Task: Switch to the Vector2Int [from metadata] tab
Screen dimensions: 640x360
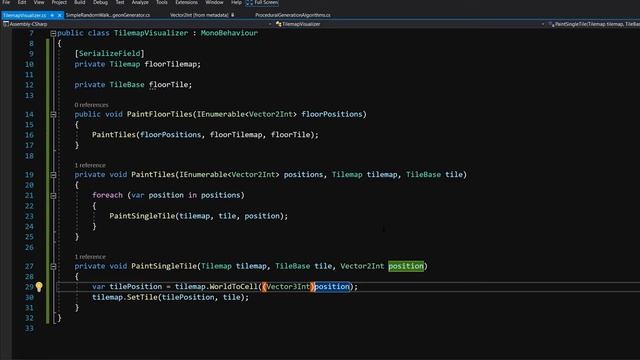Action: click(199, 15)
